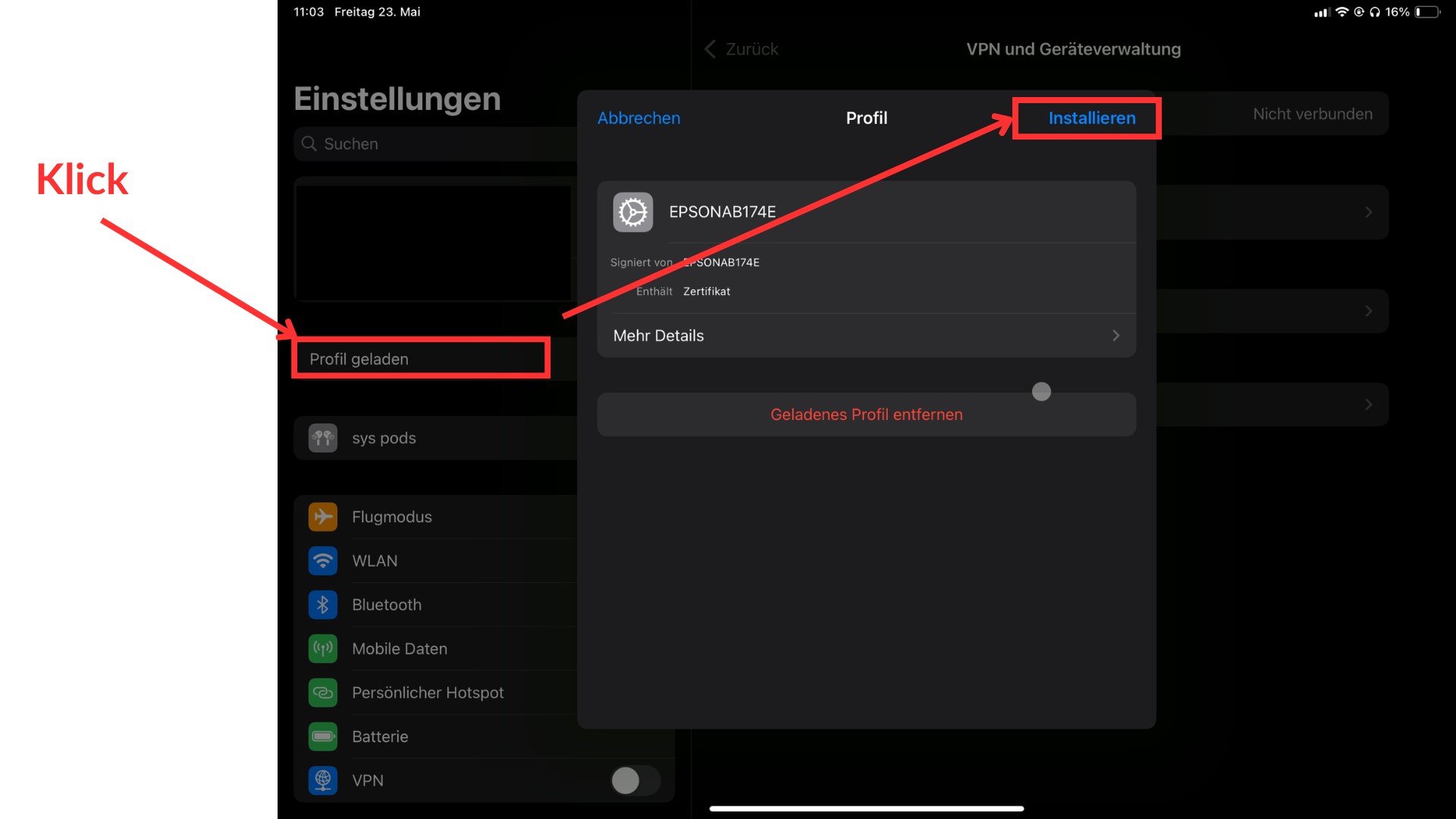Tap the Wi-Fi status bar symbol
The image size is (1456, 819).
pyautogui.click(x=1342, y=11)
